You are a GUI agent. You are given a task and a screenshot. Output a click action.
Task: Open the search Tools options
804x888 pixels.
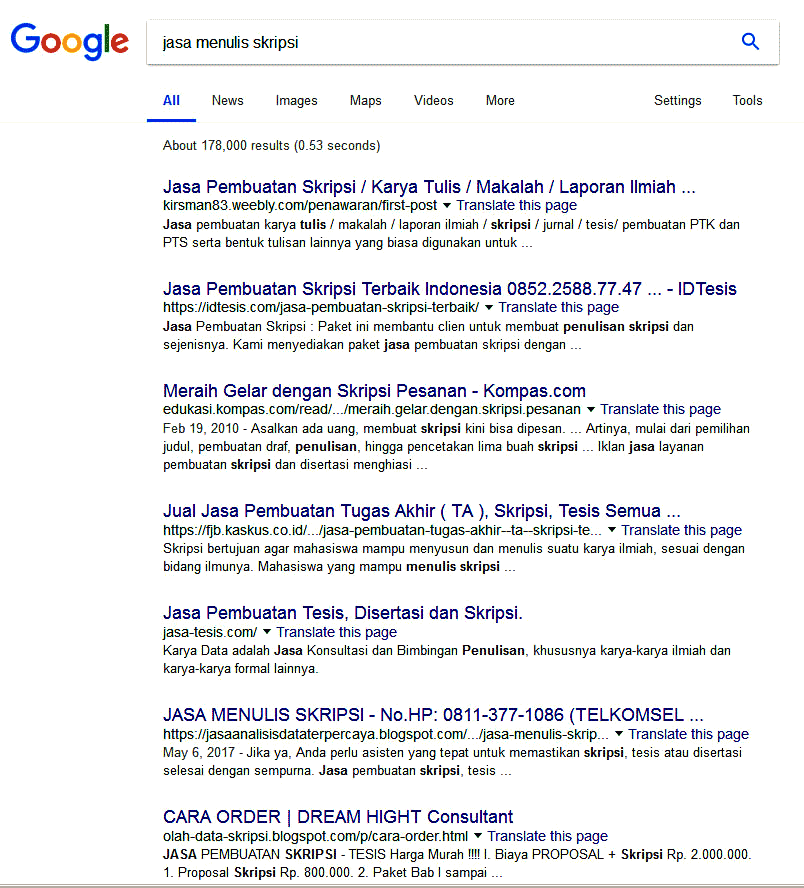[747, 100]
